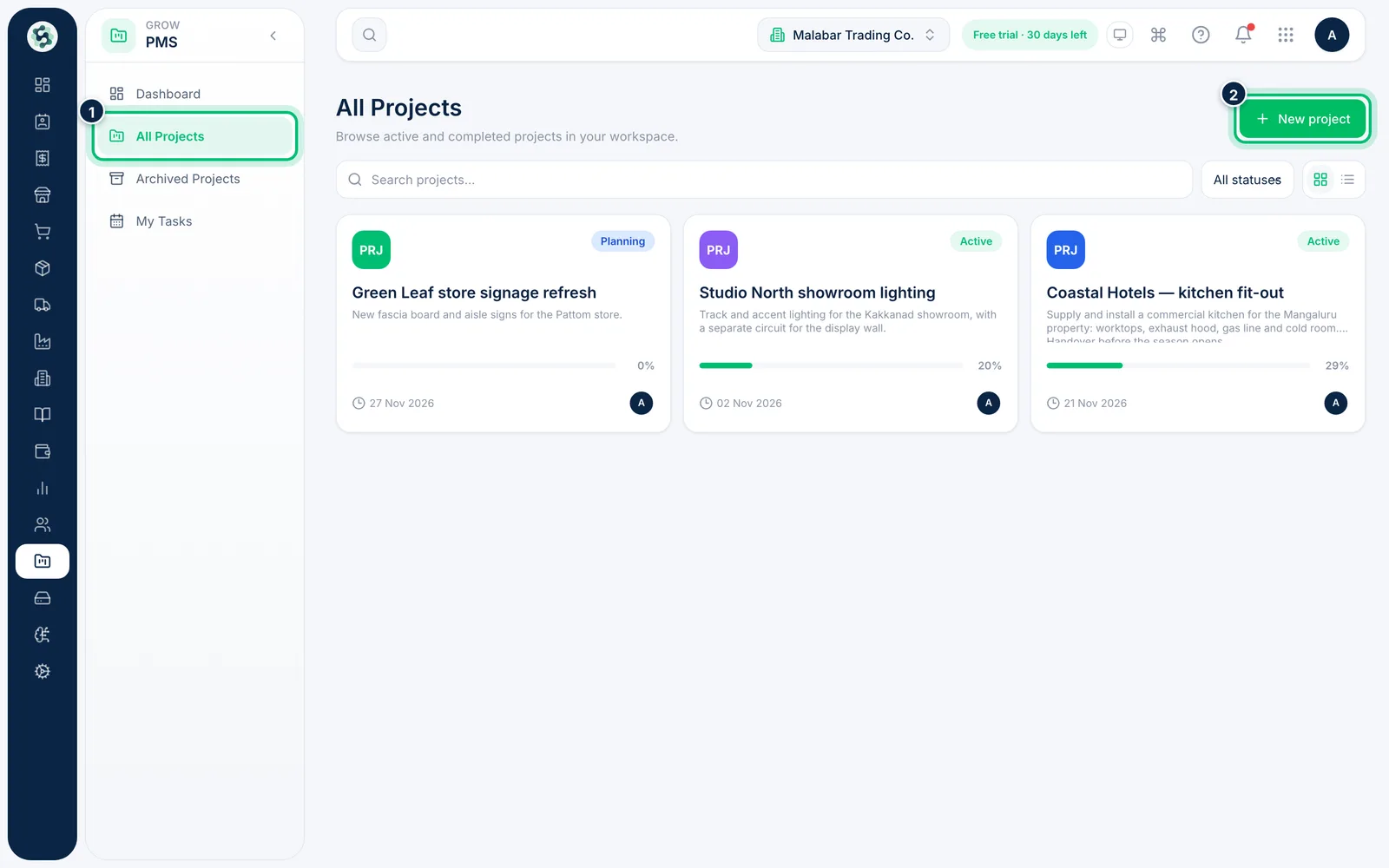
Task: Click the search magnifier button in top bar
Action: click(x=369, y=35)
